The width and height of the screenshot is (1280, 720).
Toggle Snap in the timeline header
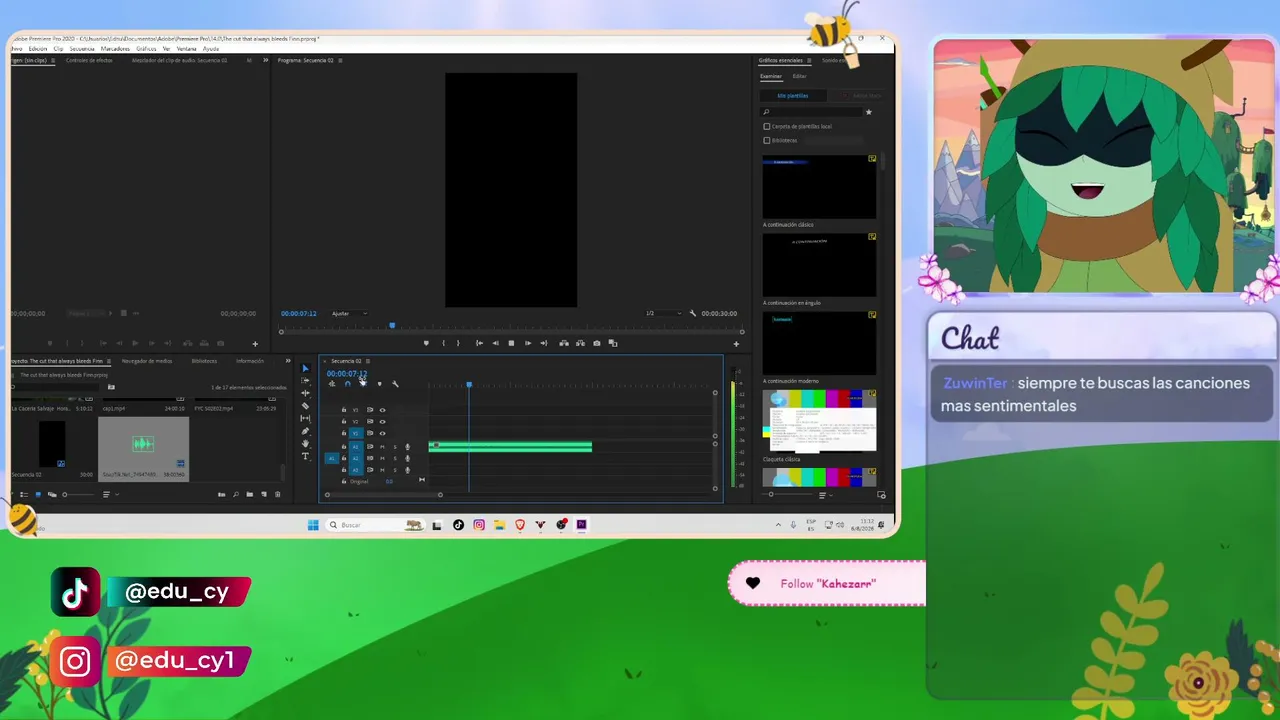coord(347,384)
